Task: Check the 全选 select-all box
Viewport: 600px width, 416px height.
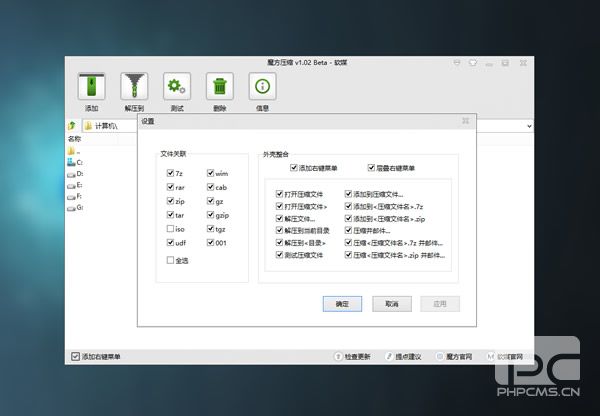Action: 171,260
